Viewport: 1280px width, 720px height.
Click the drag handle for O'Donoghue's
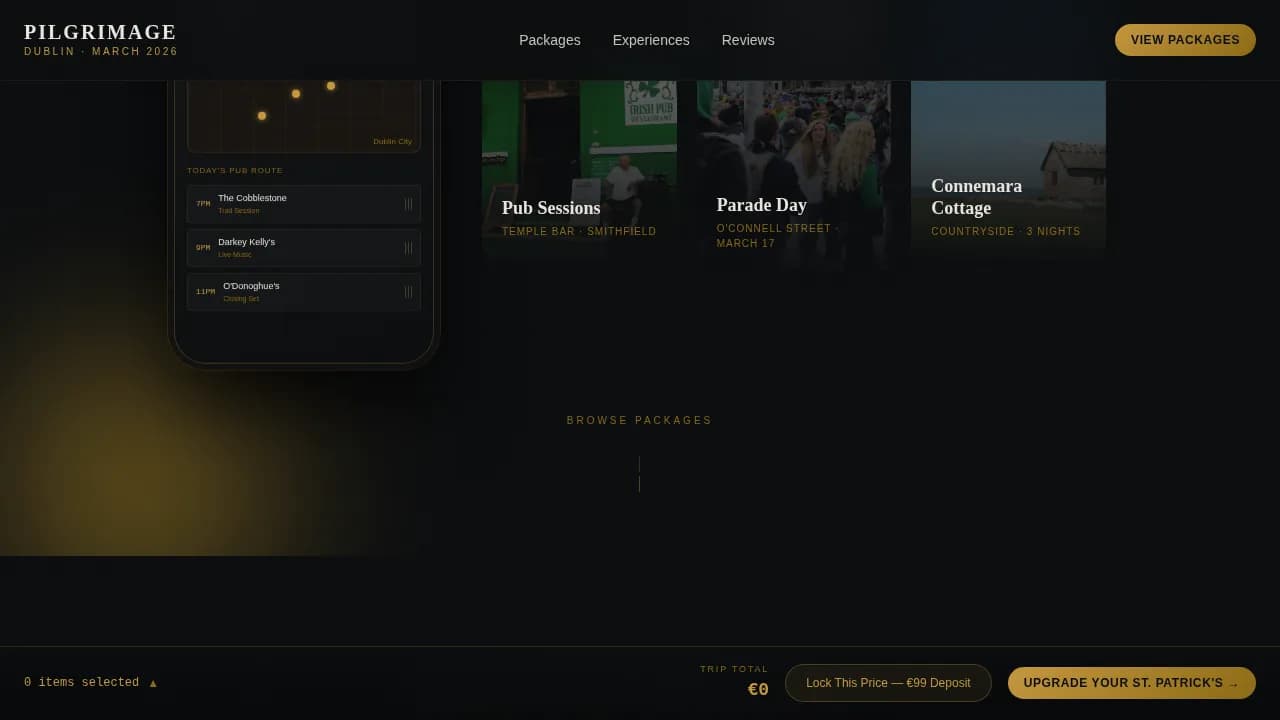coord(408,292)
